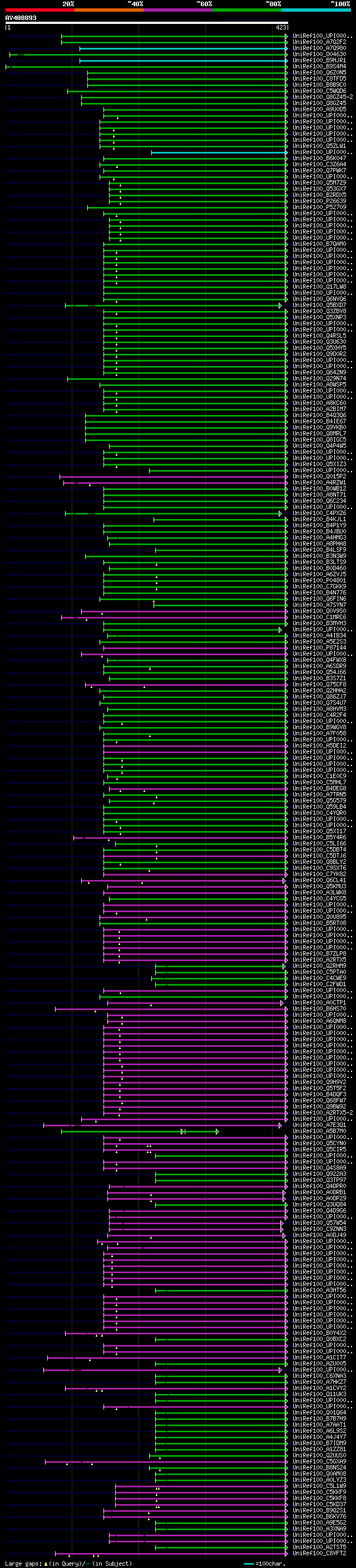
Task: Open hit UniRef100_A7Q2F2
Action: tap(319, 42)
